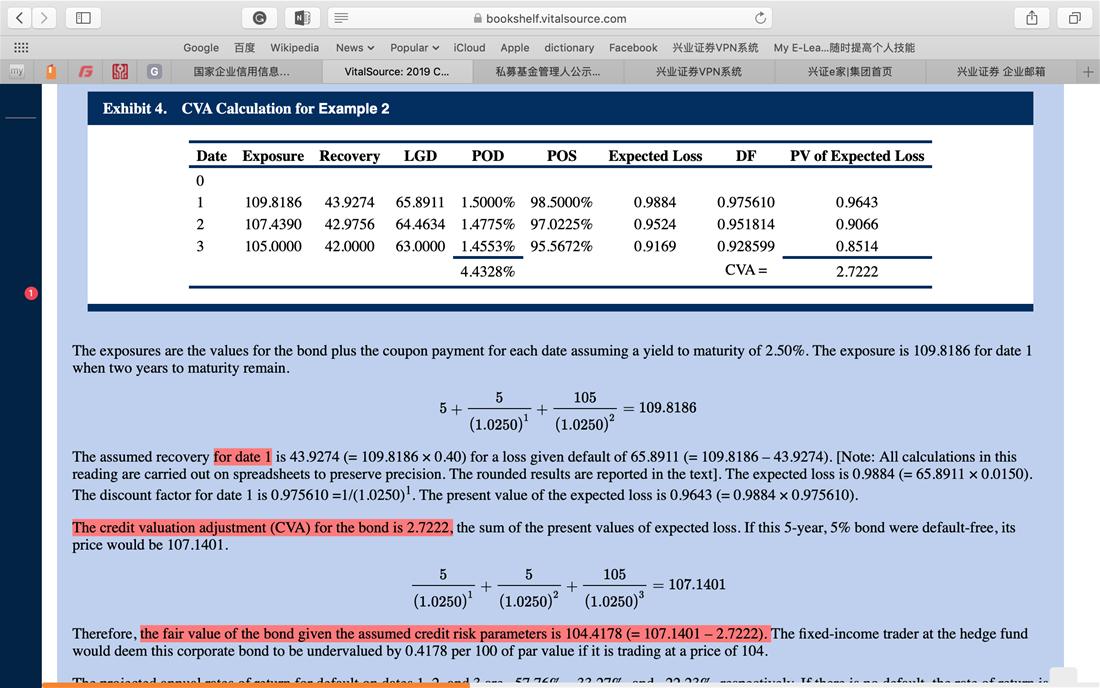Open the iCloud favorite link

pyautogui.click(x=469, y=48)
